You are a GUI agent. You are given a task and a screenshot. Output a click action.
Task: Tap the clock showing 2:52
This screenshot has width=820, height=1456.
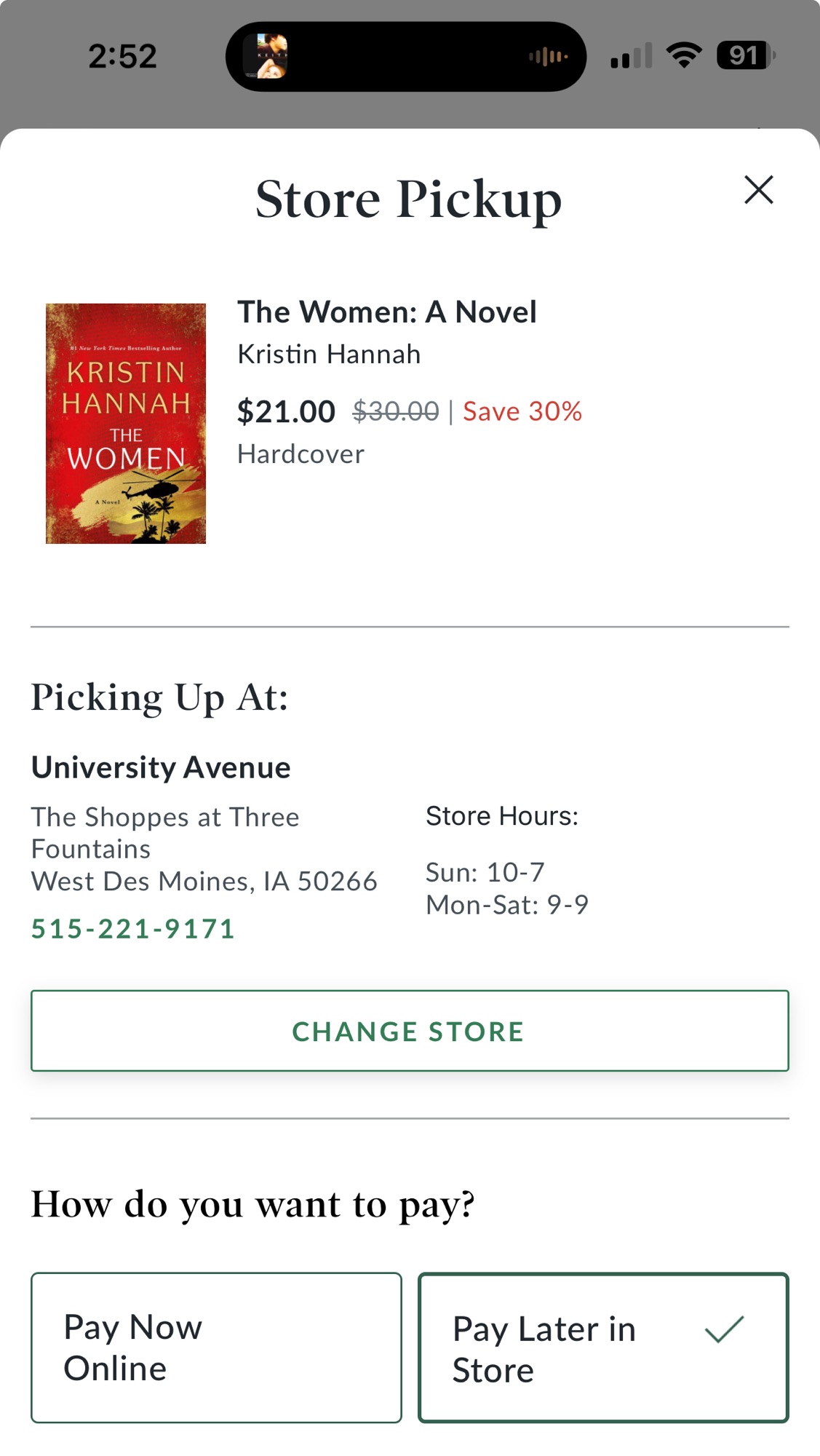122,56
